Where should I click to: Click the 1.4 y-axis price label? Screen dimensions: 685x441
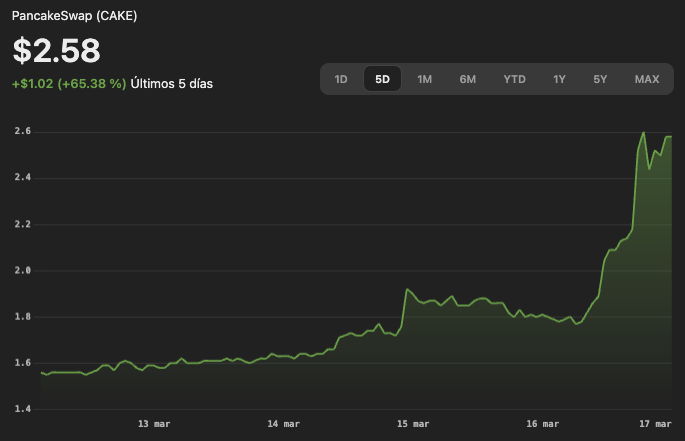22,409
